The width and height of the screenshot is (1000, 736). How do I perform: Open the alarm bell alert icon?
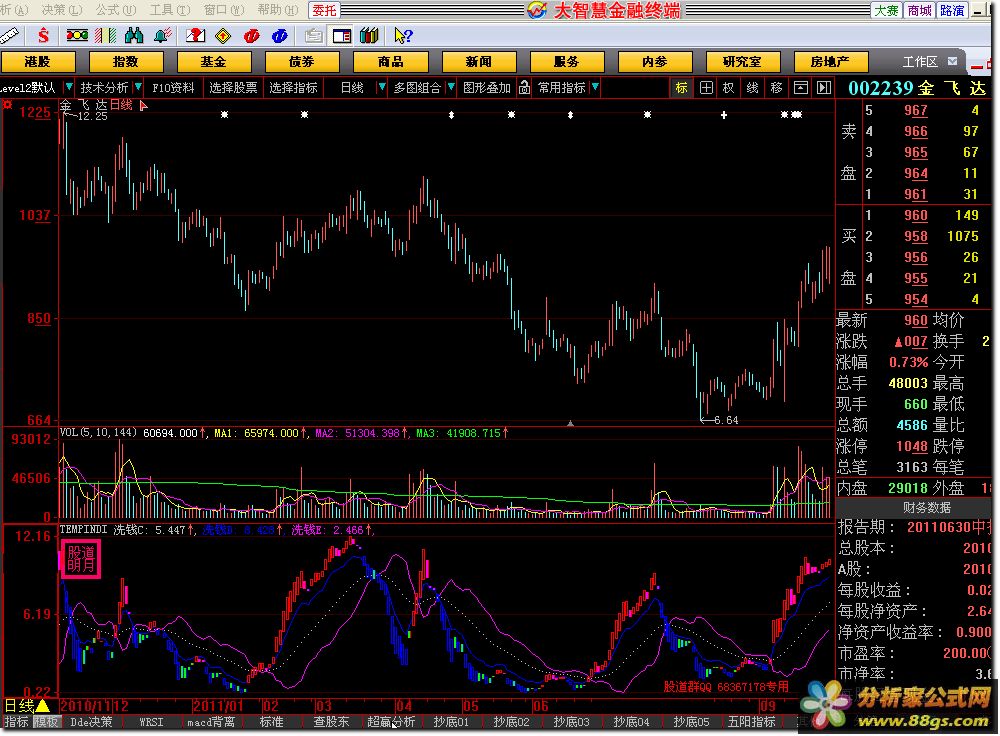(163, 36)
